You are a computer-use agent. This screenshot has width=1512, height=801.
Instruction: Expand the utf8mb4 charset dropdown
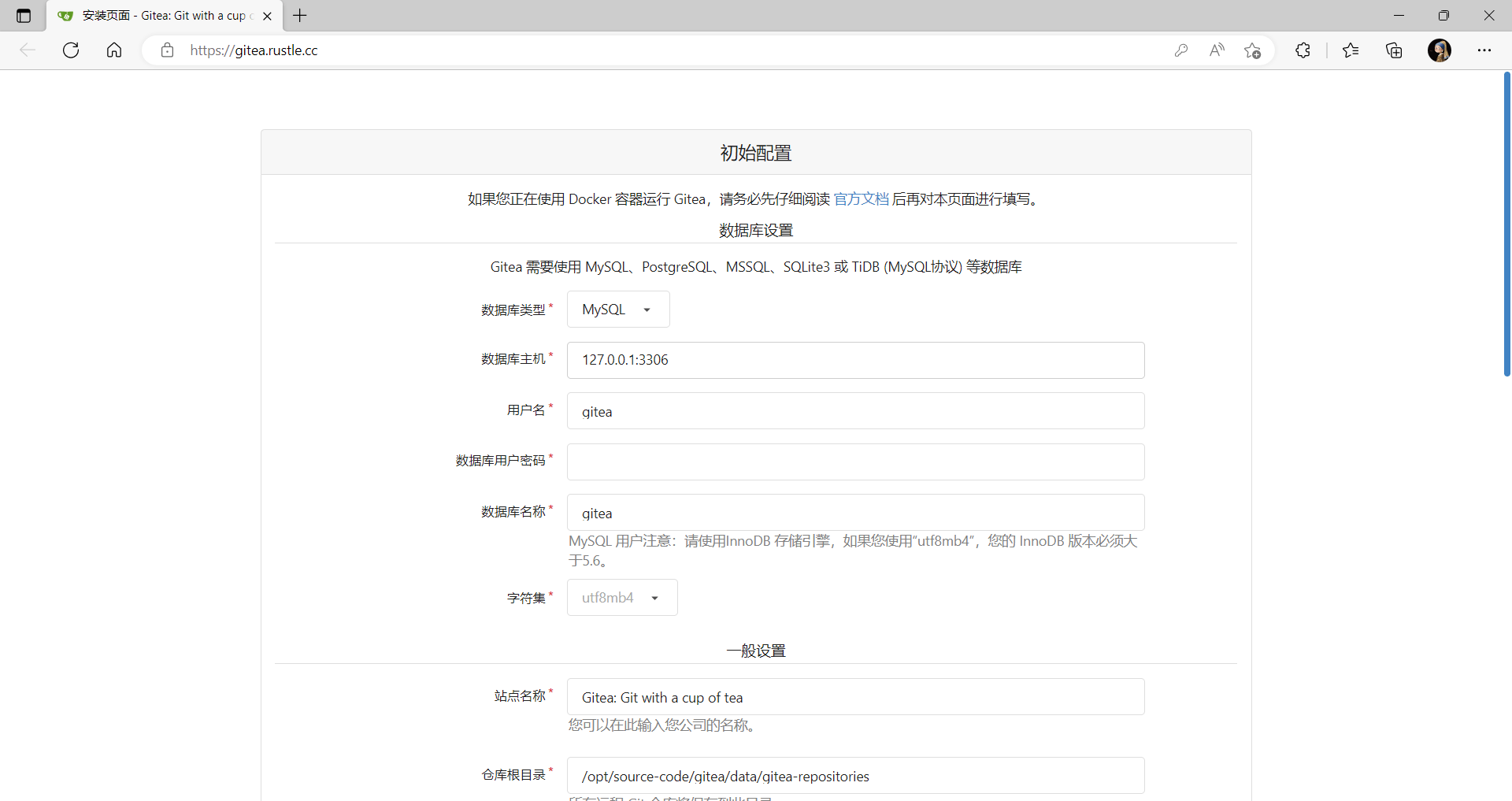[621, 598]
